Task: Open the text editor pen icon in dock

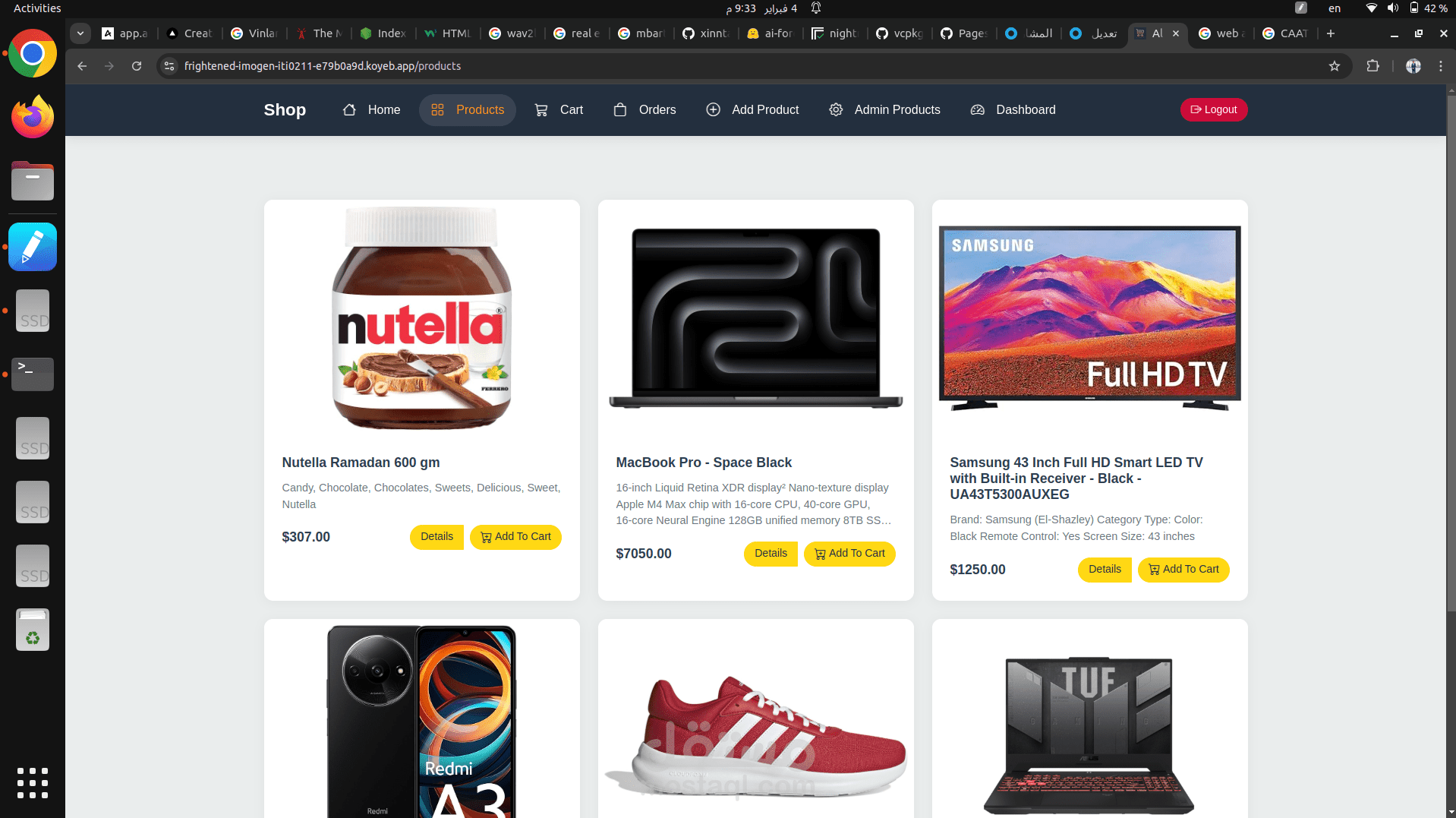Action: [x=33, y=247]
